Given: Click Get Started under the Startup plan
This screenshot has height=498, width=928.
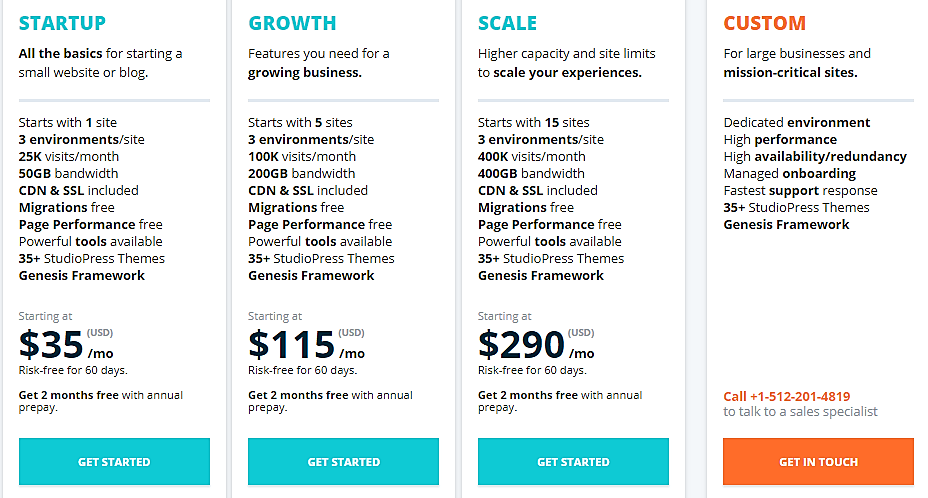Looking at the screenshot, I should click(x=114, y=461).
